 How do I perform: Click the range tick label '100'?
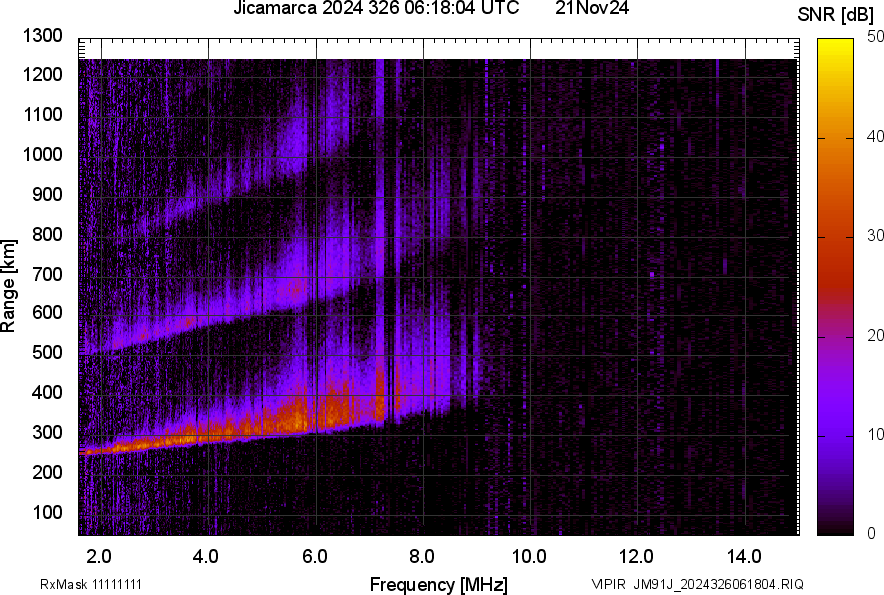tap(47, 512)
